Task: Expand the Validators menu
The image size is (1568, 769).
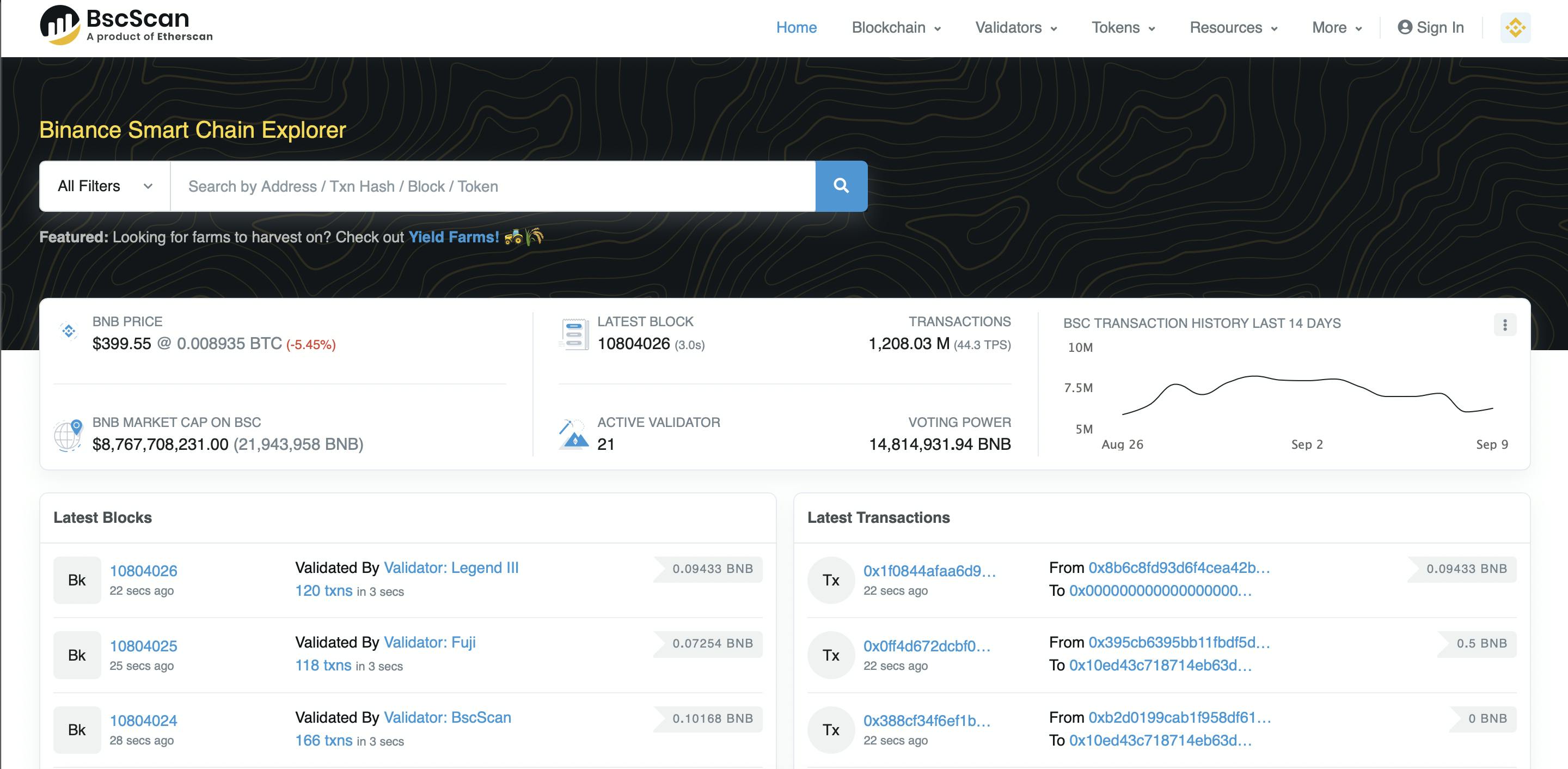Action: 1016,27
